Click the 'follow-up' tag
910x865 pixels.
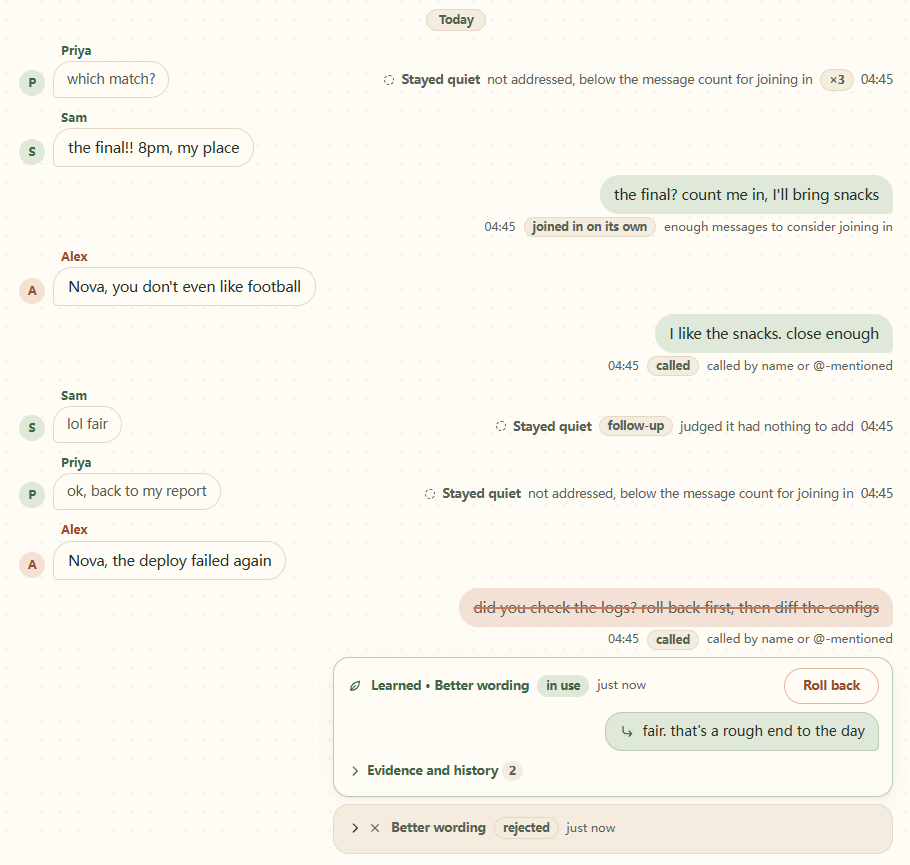tap(635, 426)
